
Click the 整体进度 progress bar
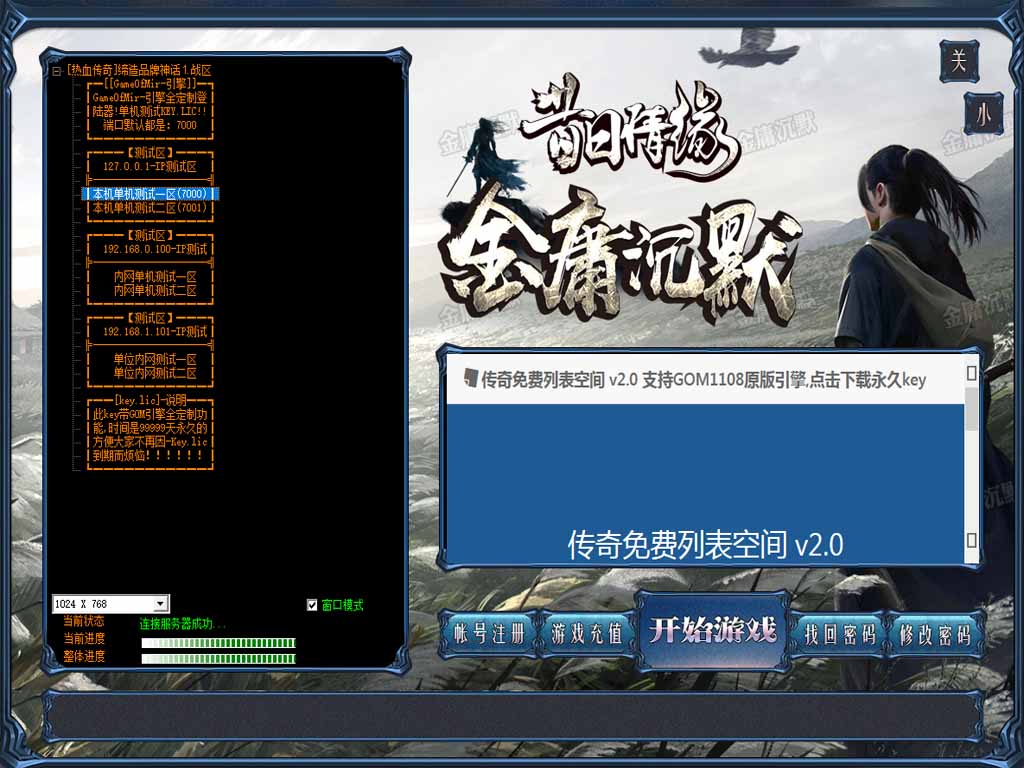(x=219, y=659)
